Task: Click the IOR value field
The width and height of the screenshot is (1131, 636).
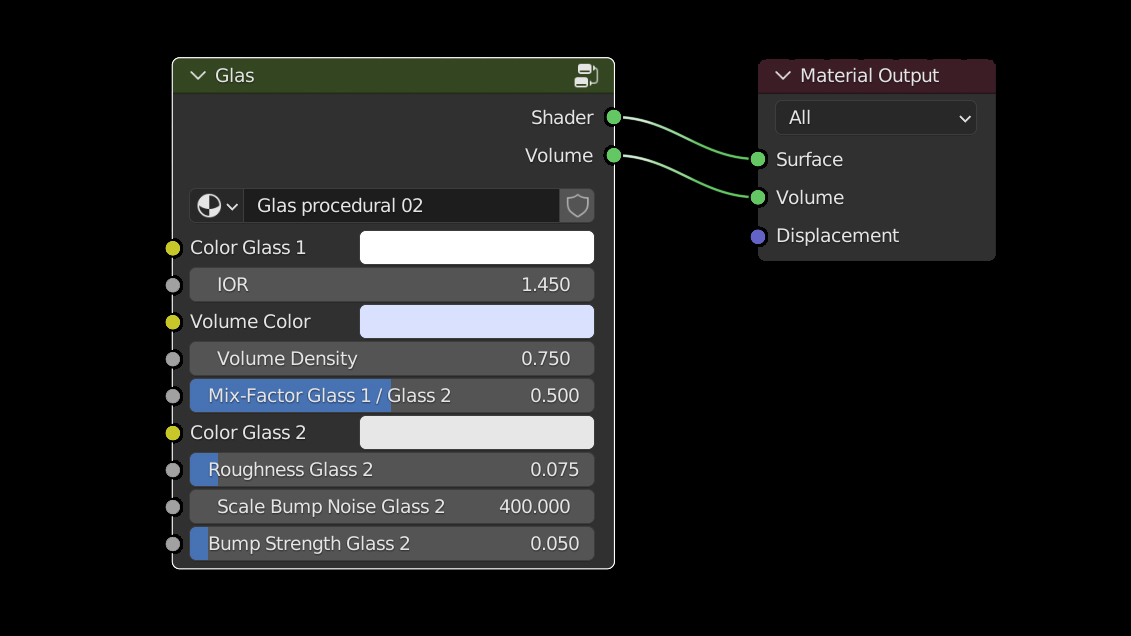Action: (392, 285)
